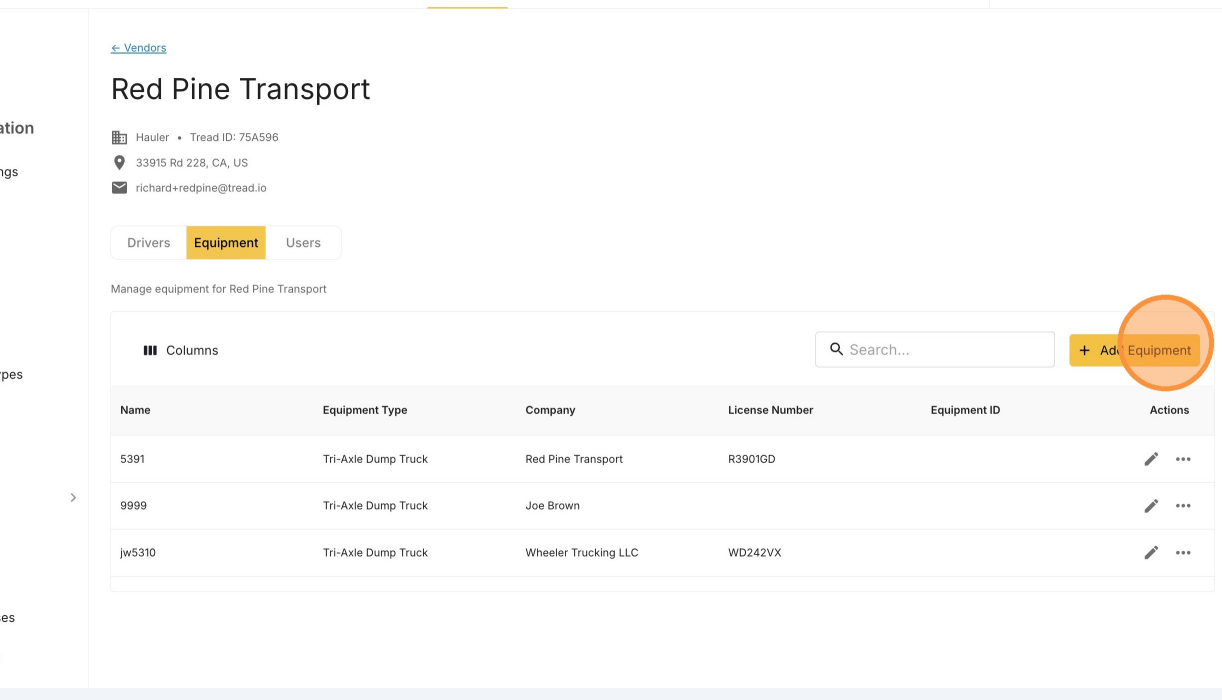Open more actions menu for equipment 9999

1183,506
